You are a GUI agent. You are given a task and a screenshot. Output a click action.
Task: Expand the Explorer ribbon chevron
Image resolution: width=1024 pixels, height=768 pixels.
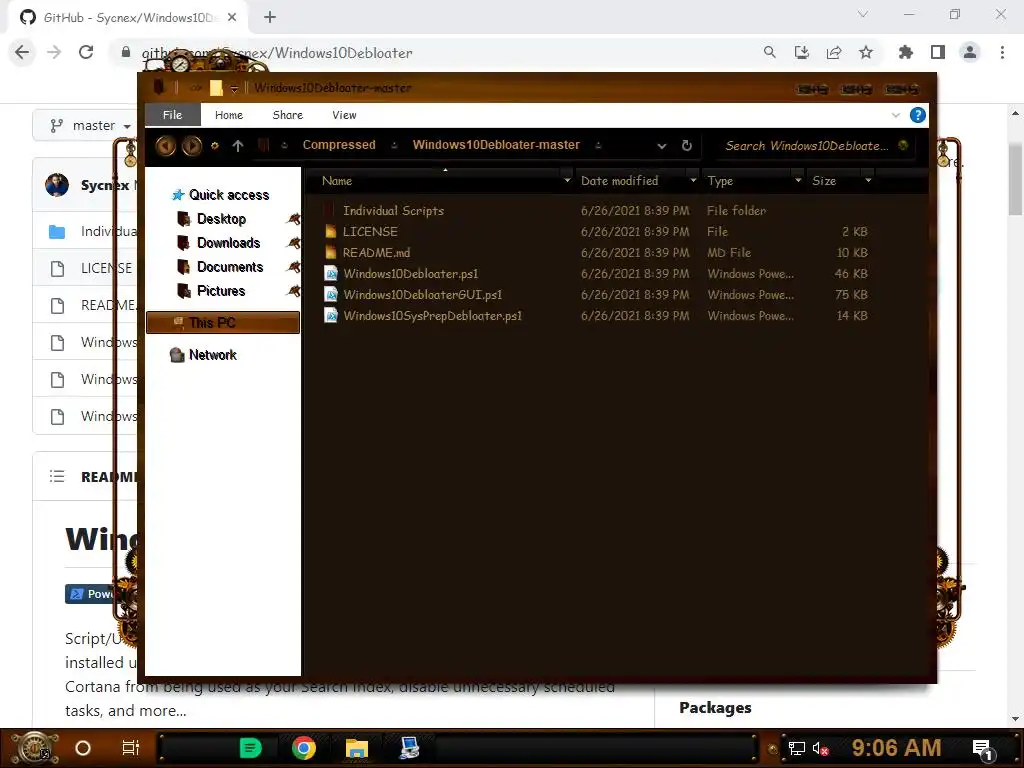pos(895,116)
